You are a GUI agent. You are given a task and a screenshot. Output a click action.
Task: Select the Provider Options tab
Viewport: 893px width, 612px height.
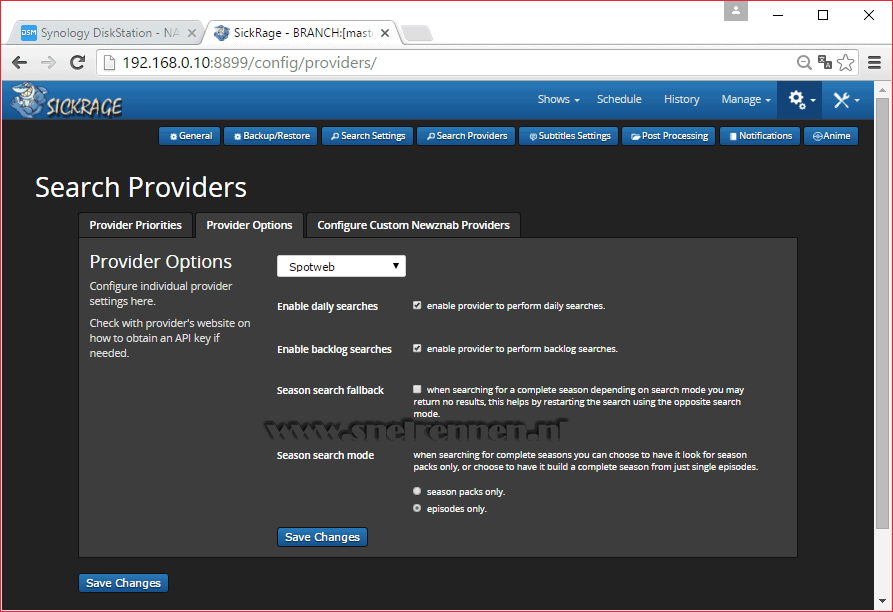point(249,225)
